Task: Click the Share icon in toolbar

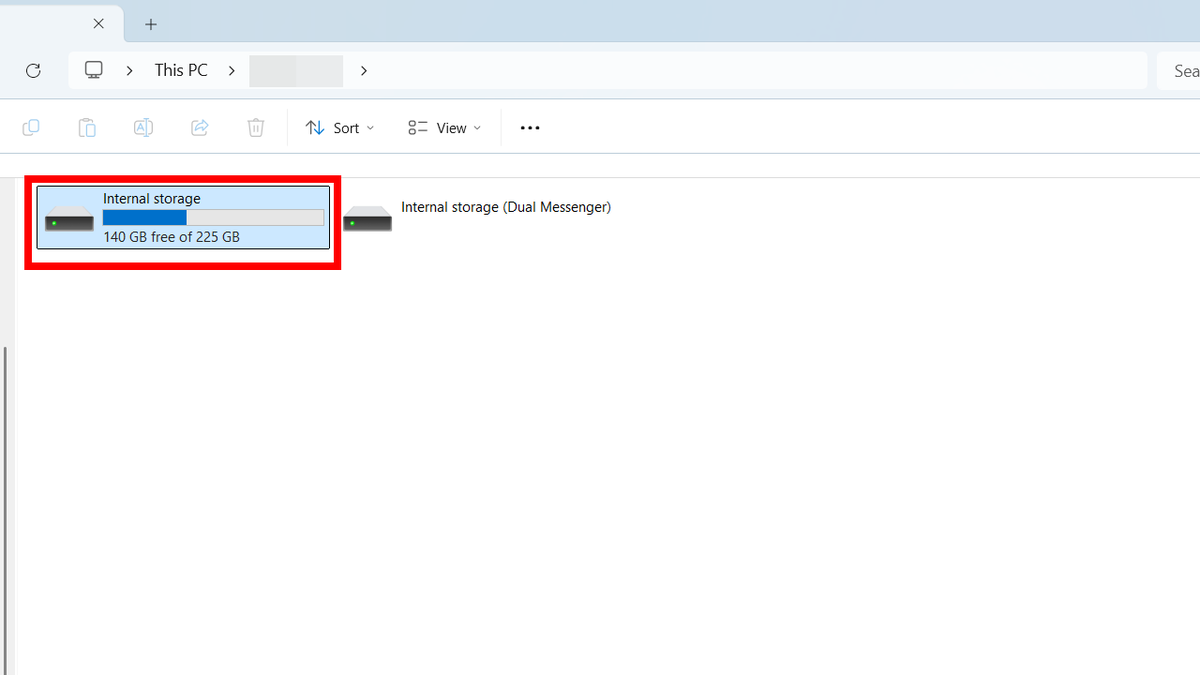Action: coord(199,128)
